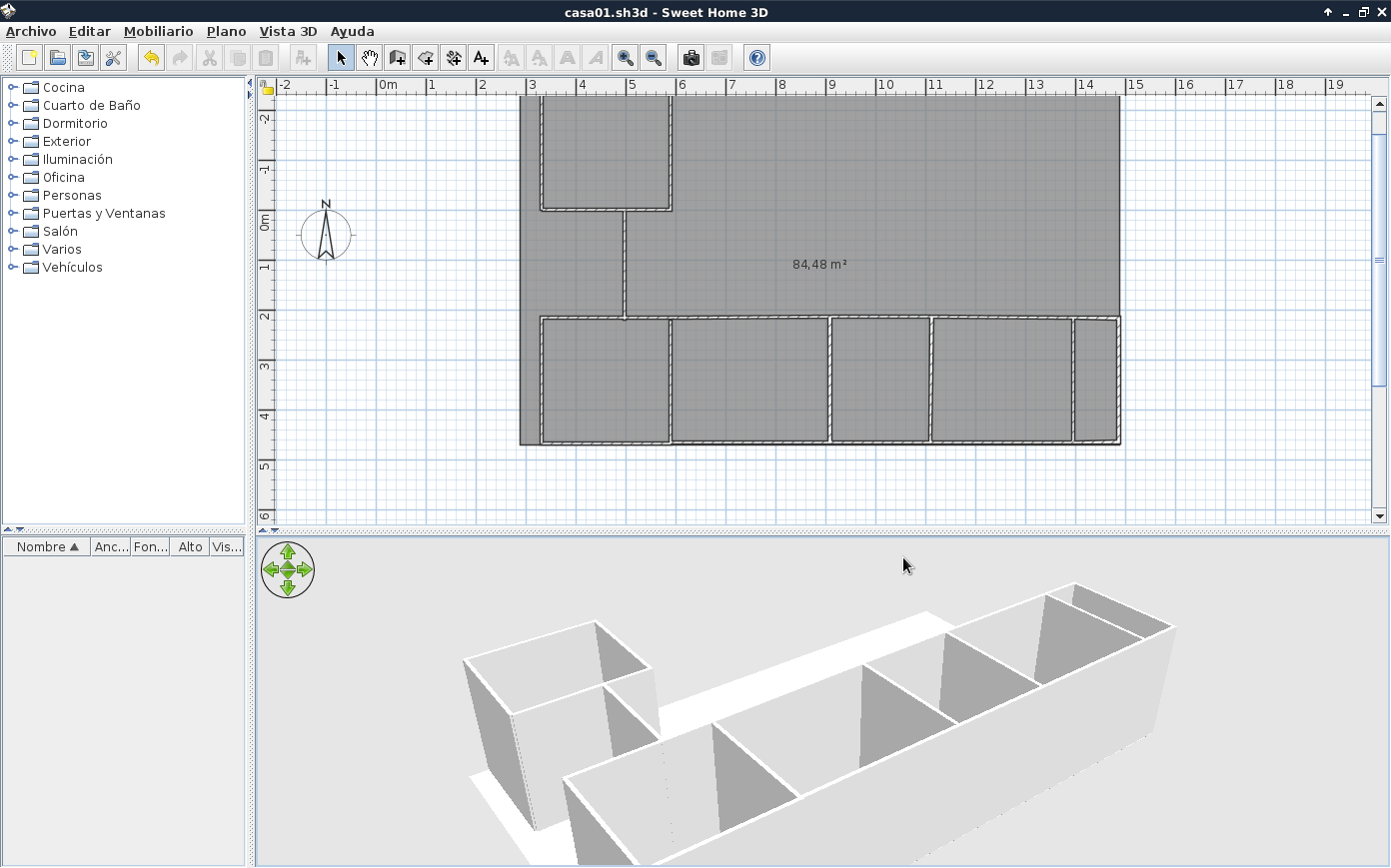The width and height of the screenshot is (1391, 868).
Task: Click the plan lock icon at ruler corner
Action: (267, 87)
